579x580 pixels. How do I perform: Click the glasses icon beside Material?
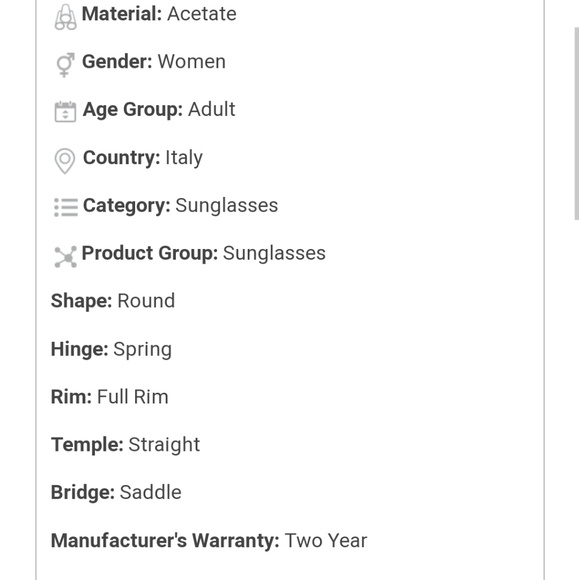65,17
